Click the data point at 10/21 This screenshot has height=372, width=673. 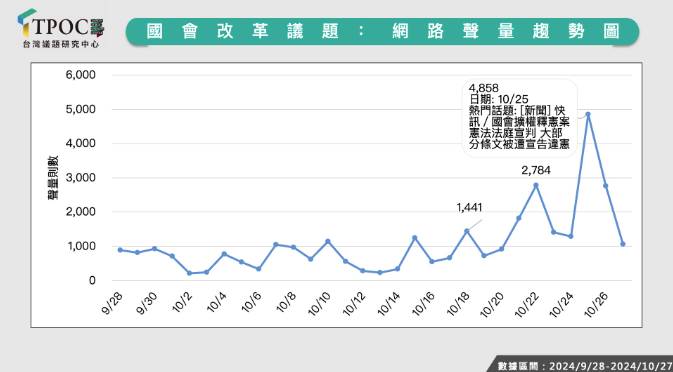point(518,218)
